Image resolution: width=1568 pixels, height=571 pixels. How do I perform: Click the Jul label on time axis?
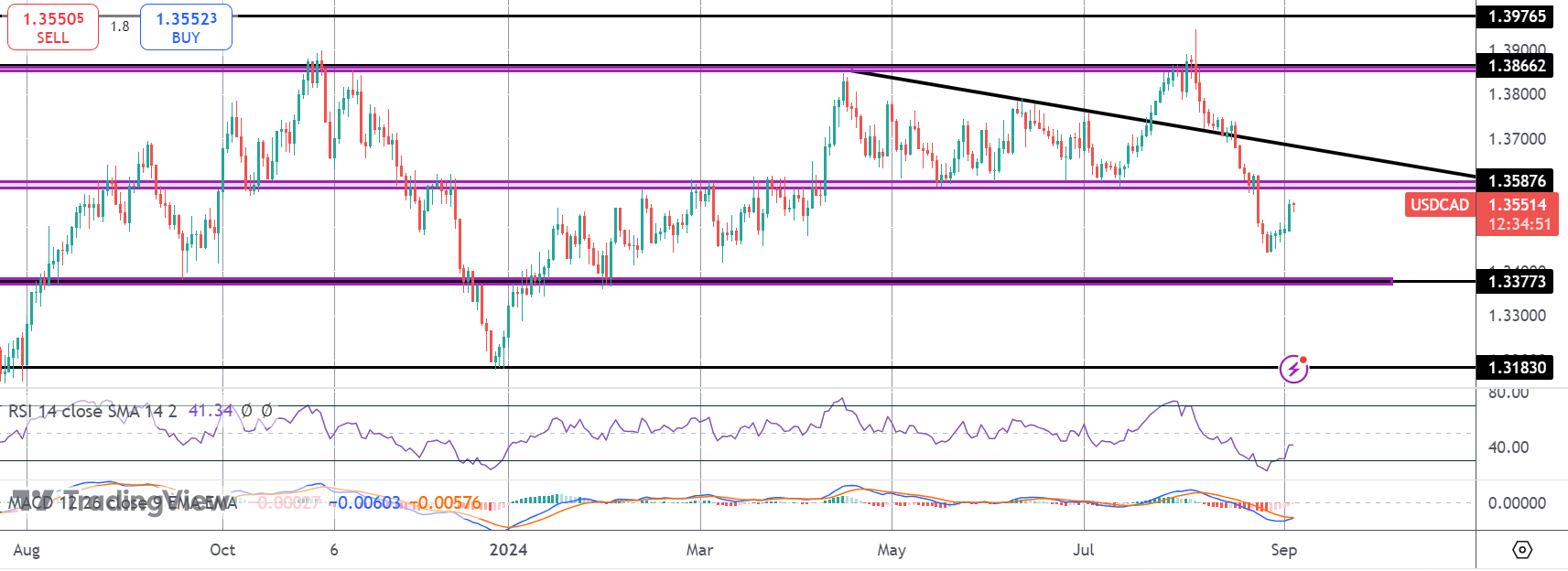[x=1084, y=550]
